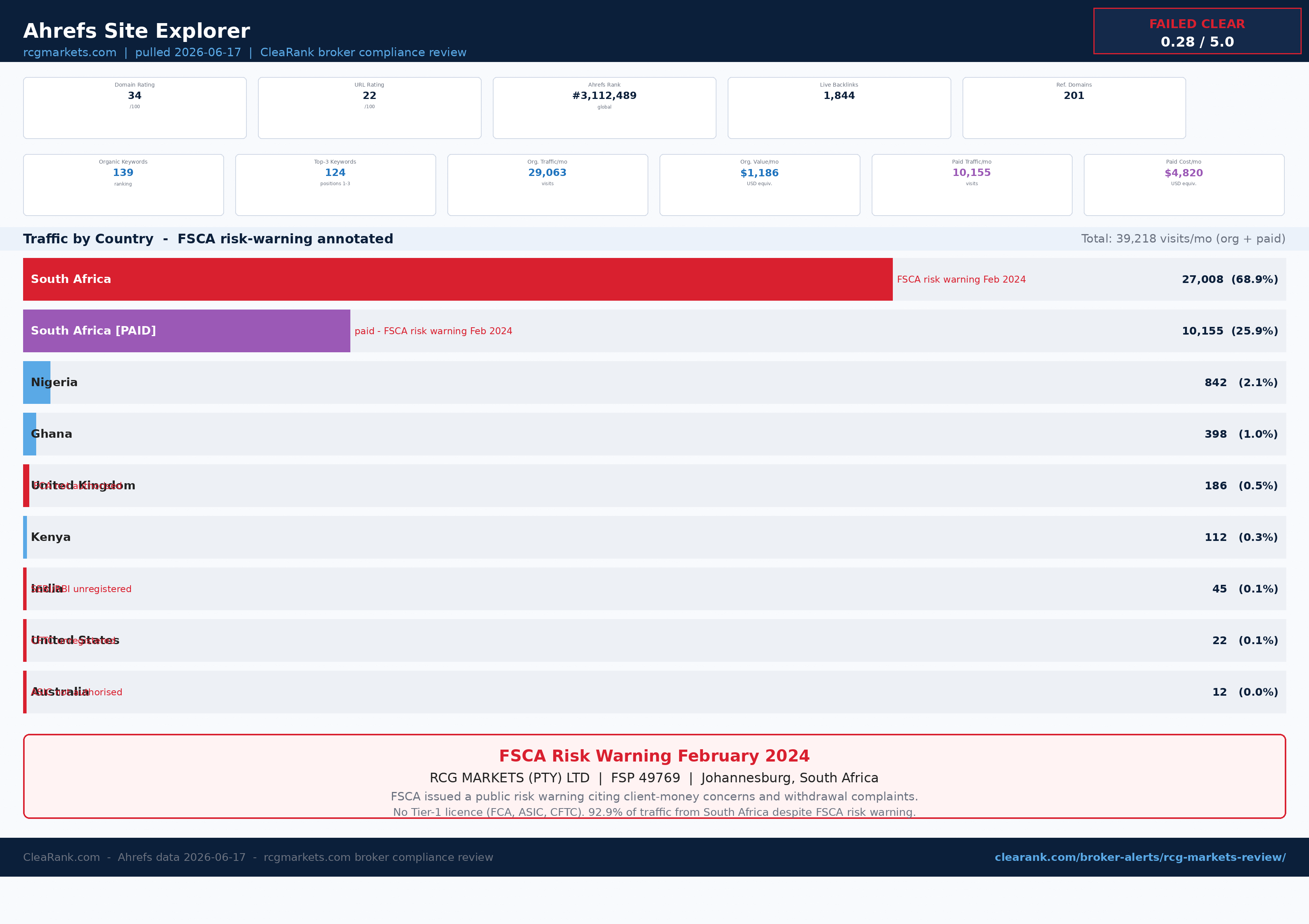
Task: Select the URL Rating 22 card
Action: 370,108
